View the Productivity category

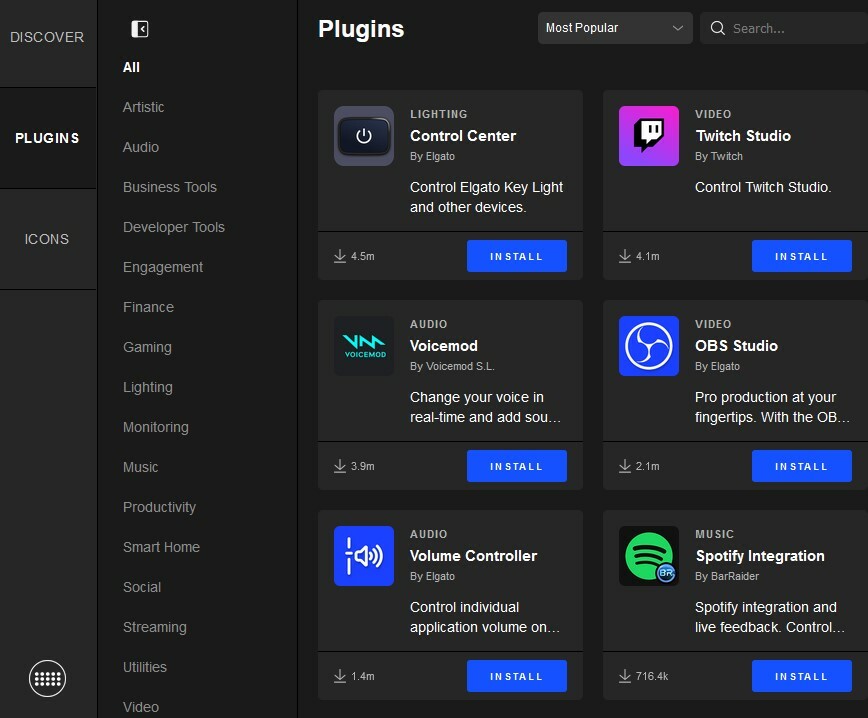[x=159, y=507]
